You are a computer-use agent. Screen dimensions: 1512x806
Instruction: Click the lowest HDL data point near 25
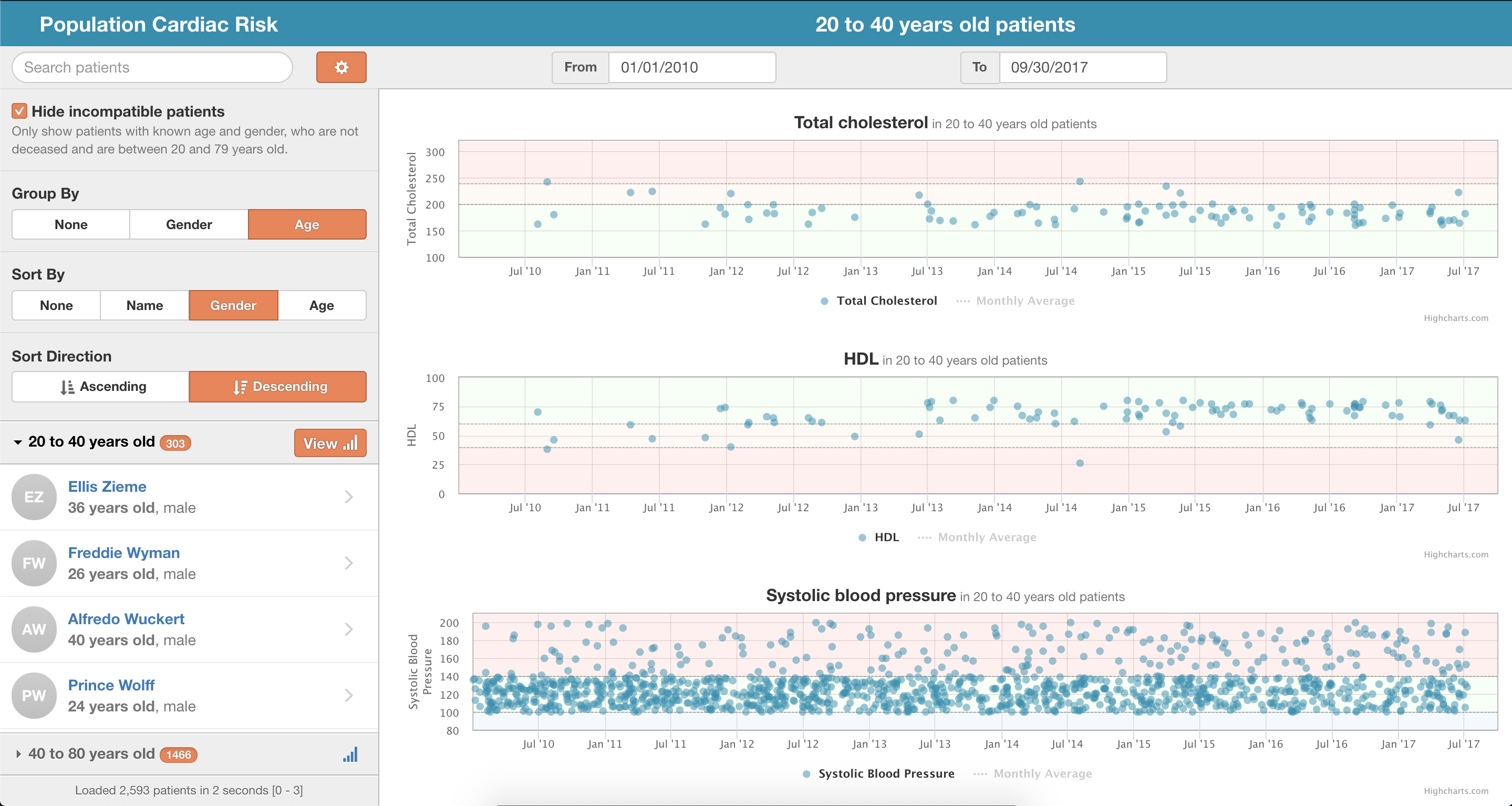[x=1080, y=463]
